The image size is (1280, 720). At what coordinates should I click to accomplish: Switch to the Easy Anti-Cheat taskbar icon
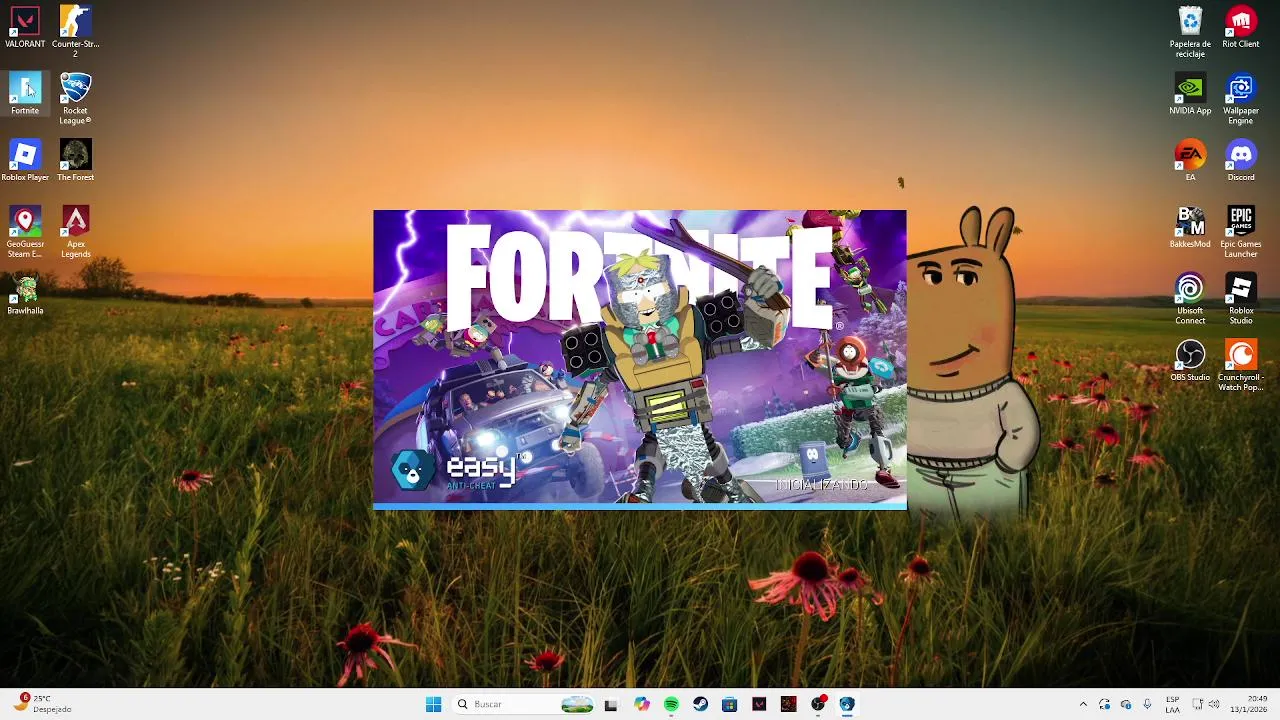coord(847,704)
